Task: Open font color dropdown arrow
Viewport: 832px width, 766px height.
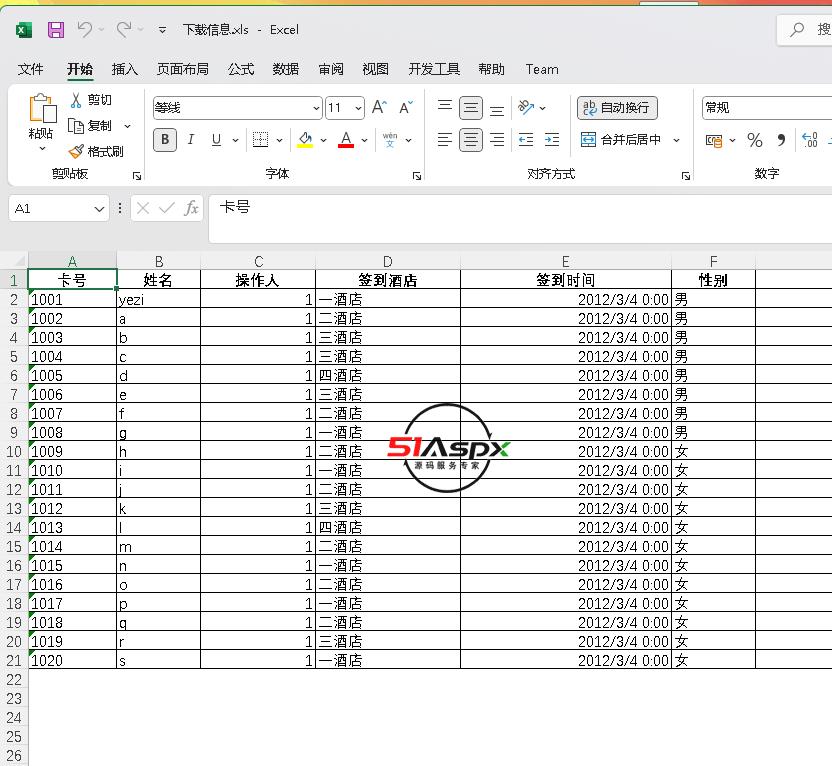Action: click(365, 141)
